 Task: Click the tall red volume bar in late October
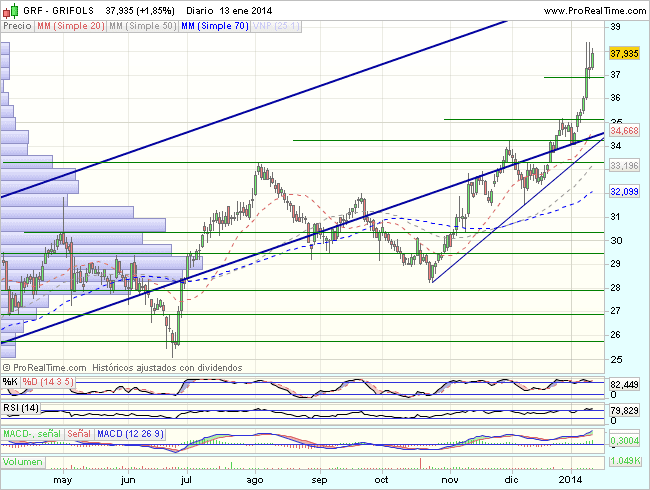pos(421,463)
